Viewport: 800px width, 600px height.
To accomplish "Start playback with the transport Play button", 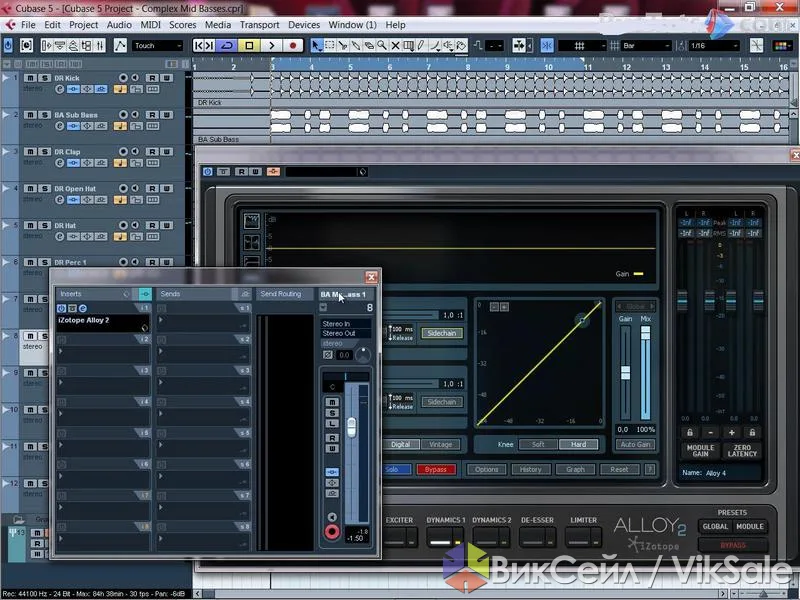I will (271, 46).
